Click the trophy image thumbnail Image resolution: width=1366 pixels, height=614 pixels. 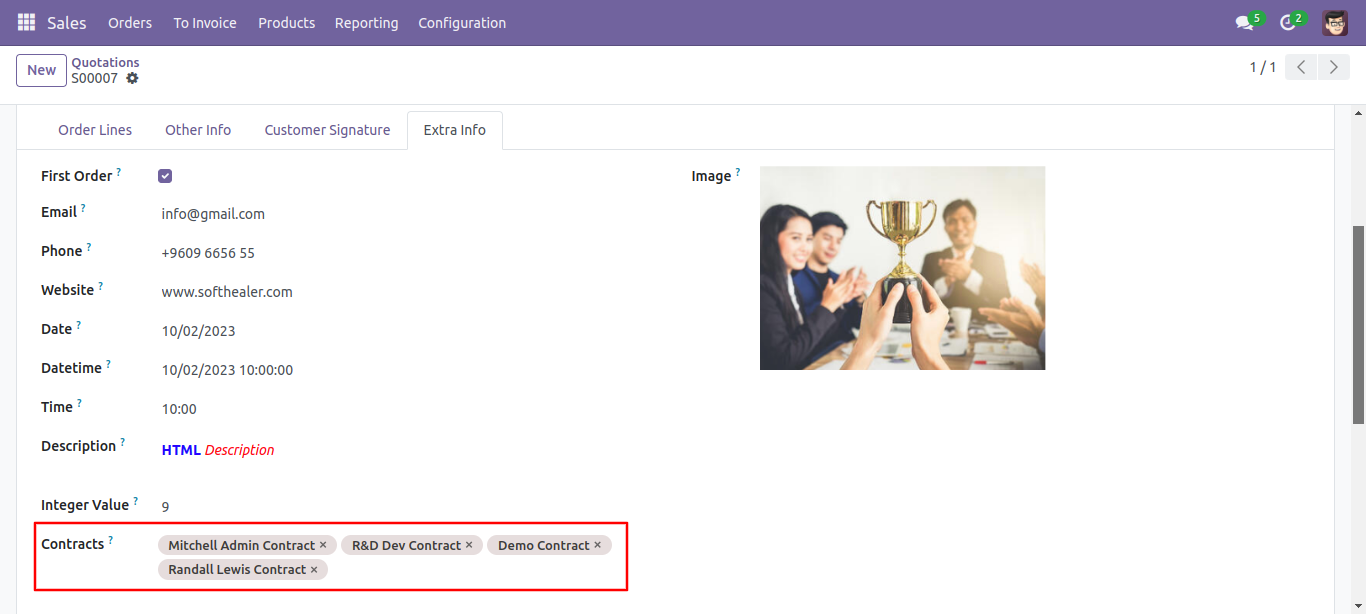[902, 268]
